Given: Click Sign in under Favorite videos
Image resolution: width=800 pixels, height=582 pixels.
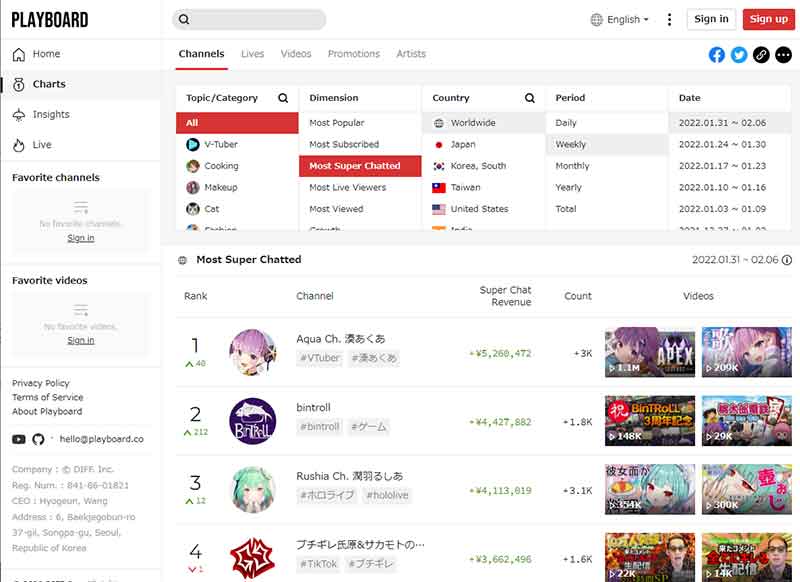Looking at the screenshot, I should click(81, 340).
